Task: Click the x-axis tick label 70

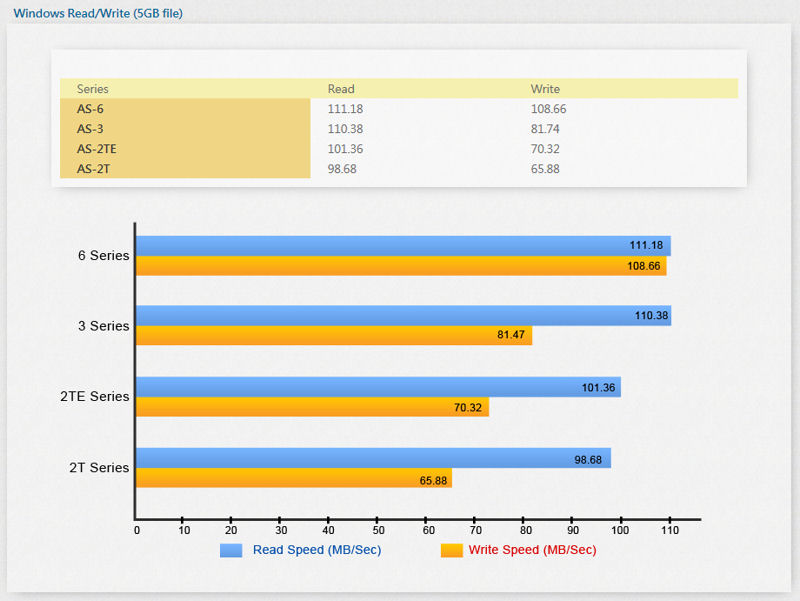Action: (476, 531)
